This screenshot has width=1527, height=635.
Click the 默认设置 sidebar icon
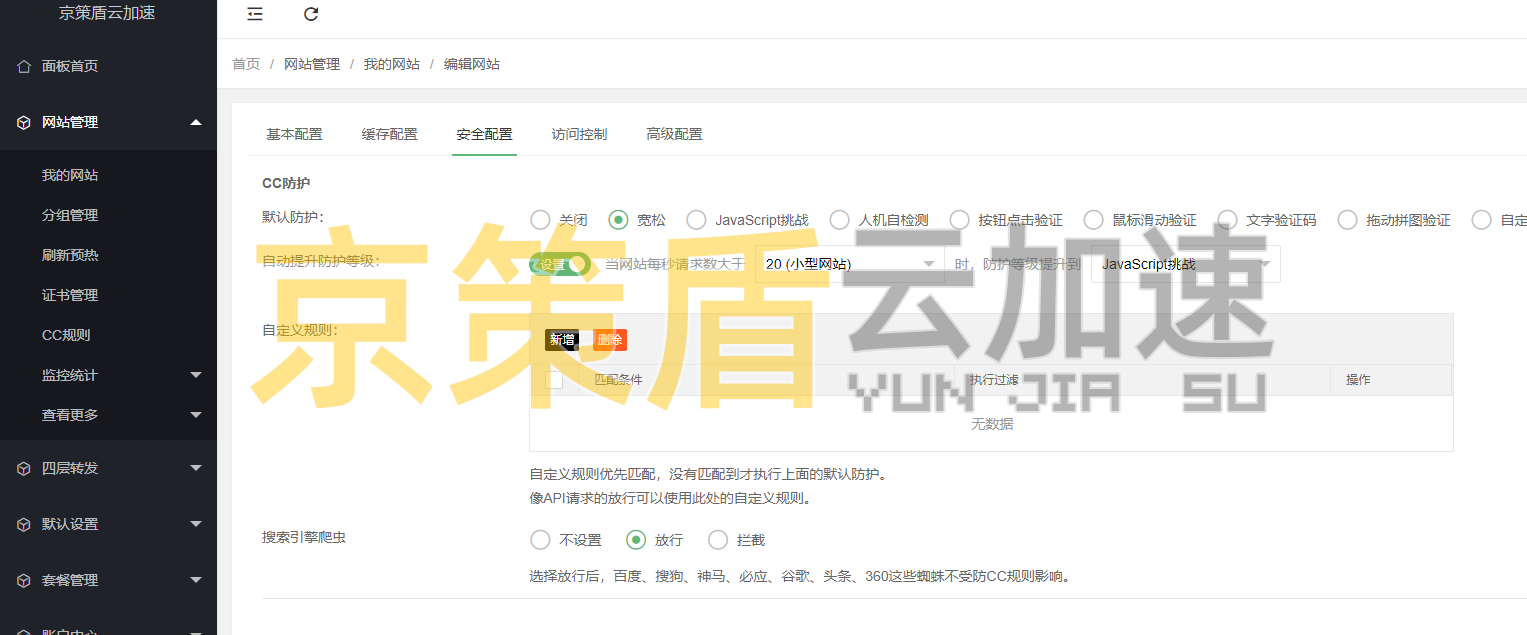point(22,523)
